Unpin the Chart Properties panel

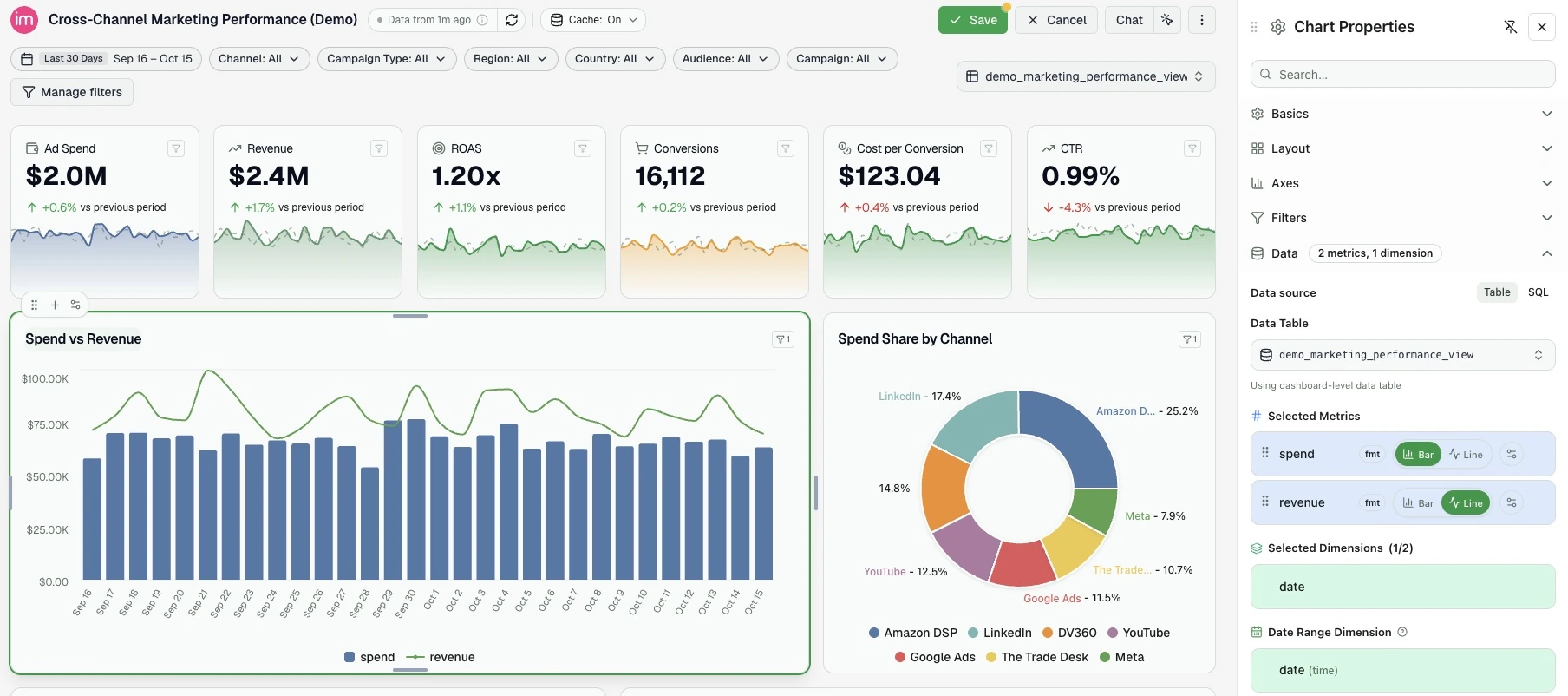(x=1511, y=27)
